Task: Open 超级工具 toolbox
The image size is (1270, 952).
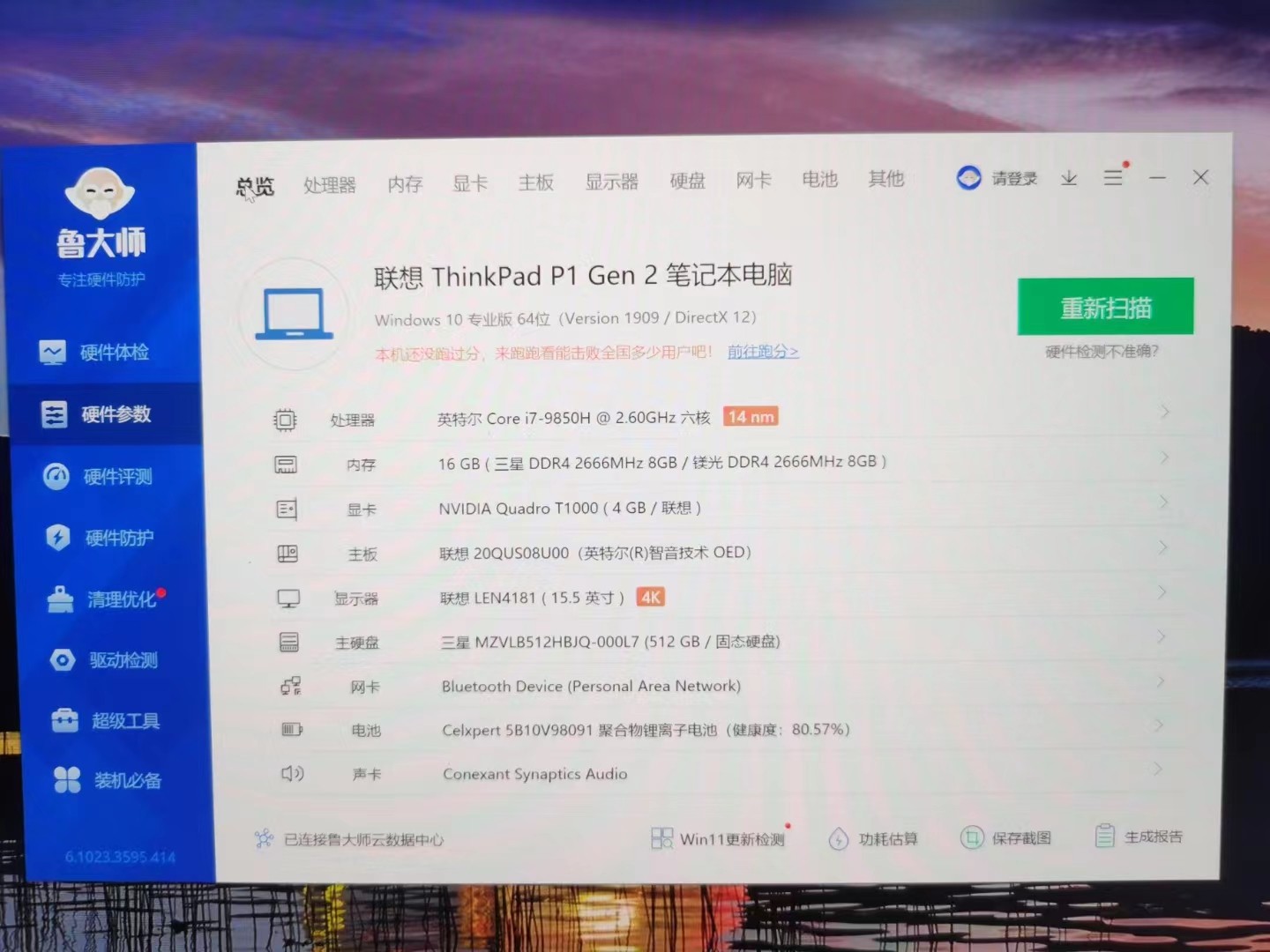Action: 107,720
